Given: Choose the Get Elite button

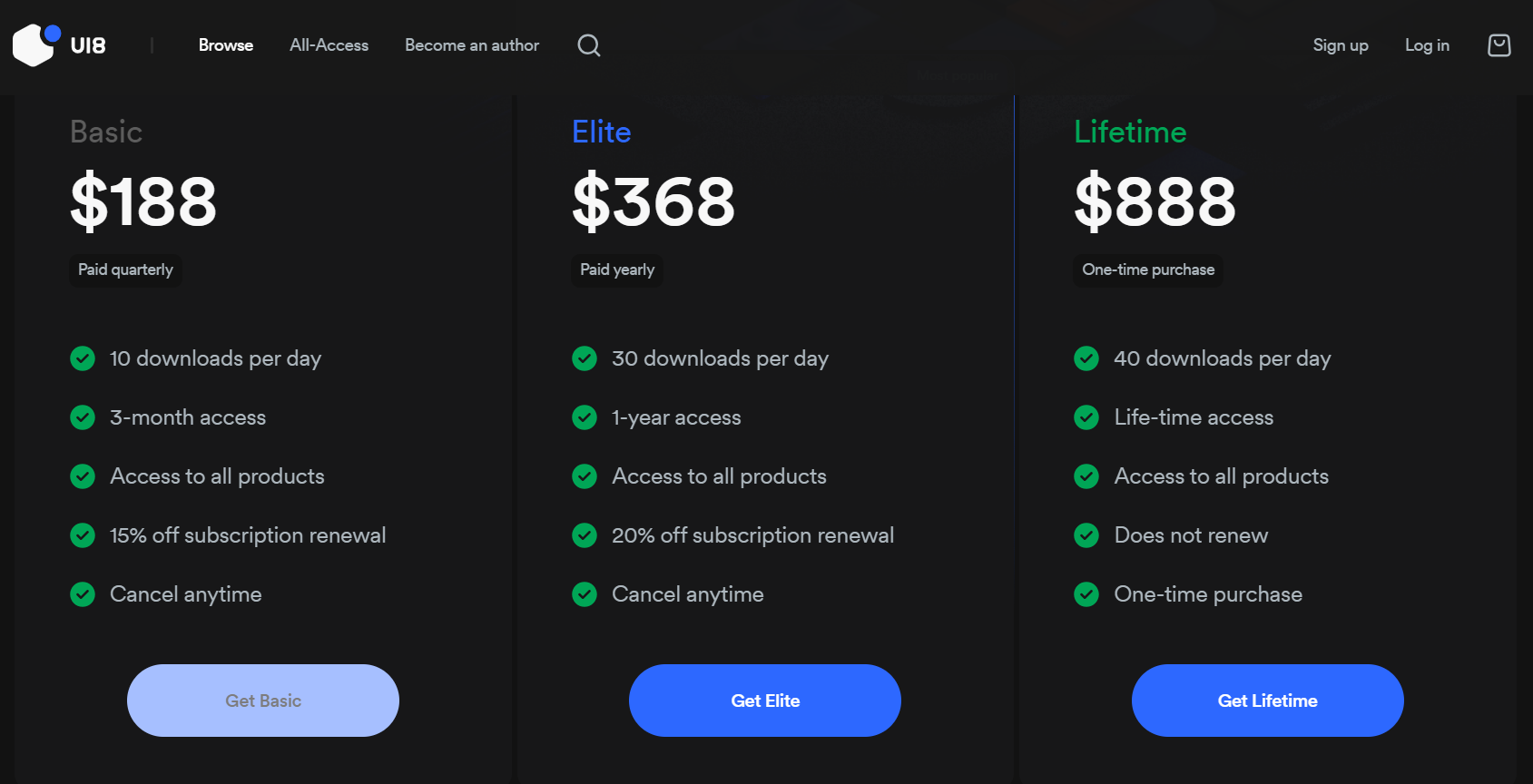Looking at the screenshot, I should pyautogui.click(x=765, y=701).
